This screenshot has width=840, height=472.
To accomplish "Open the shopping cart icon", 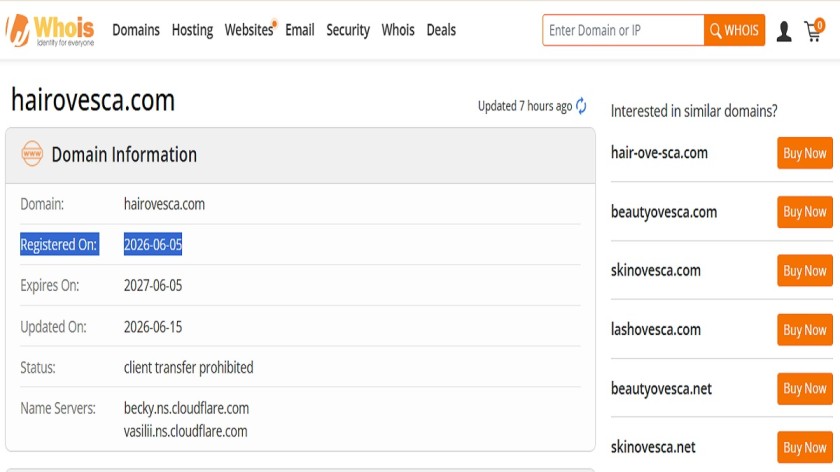I will (x=814, y=31).
